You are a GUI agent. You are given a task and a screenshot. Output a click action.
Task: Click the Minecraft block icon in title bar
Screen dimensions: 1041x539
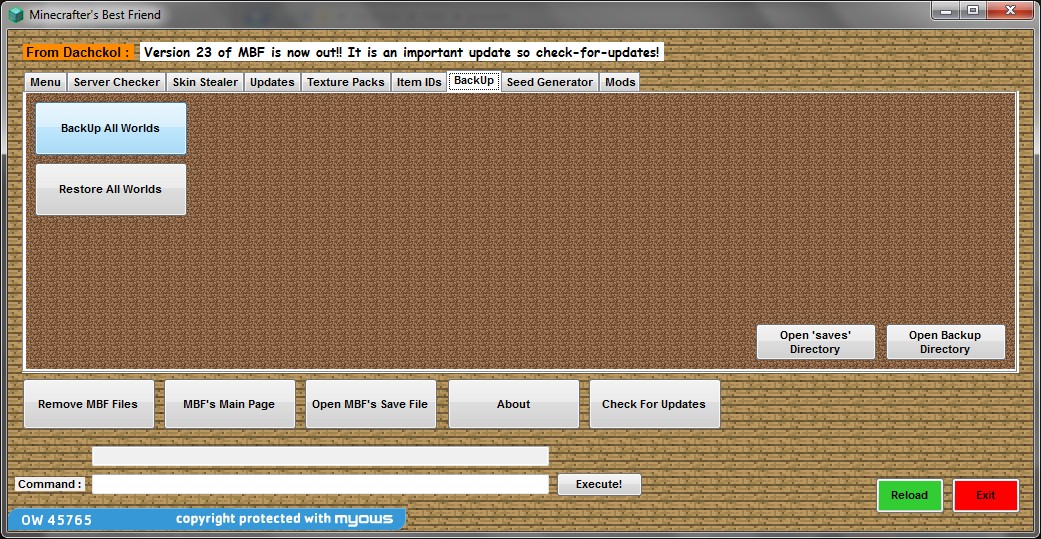15,14
